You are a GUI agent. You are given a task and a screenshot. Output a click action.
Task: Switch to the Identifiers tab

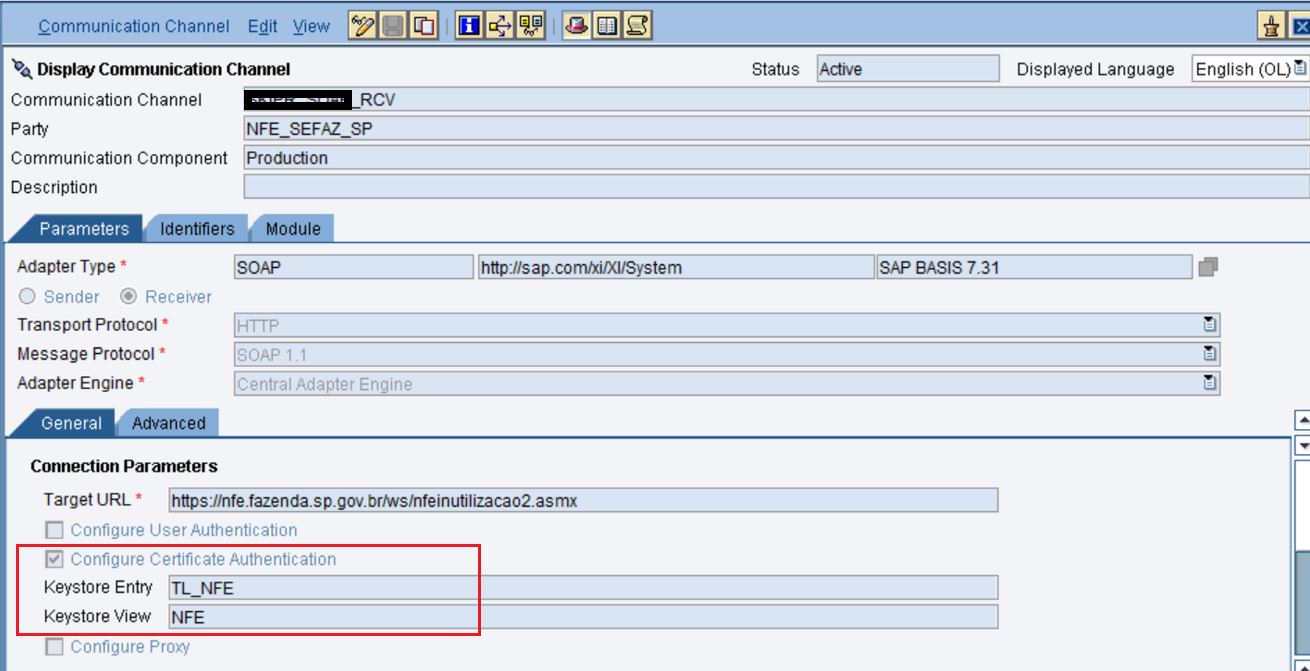pyautogui.click(x=197, y=229)
